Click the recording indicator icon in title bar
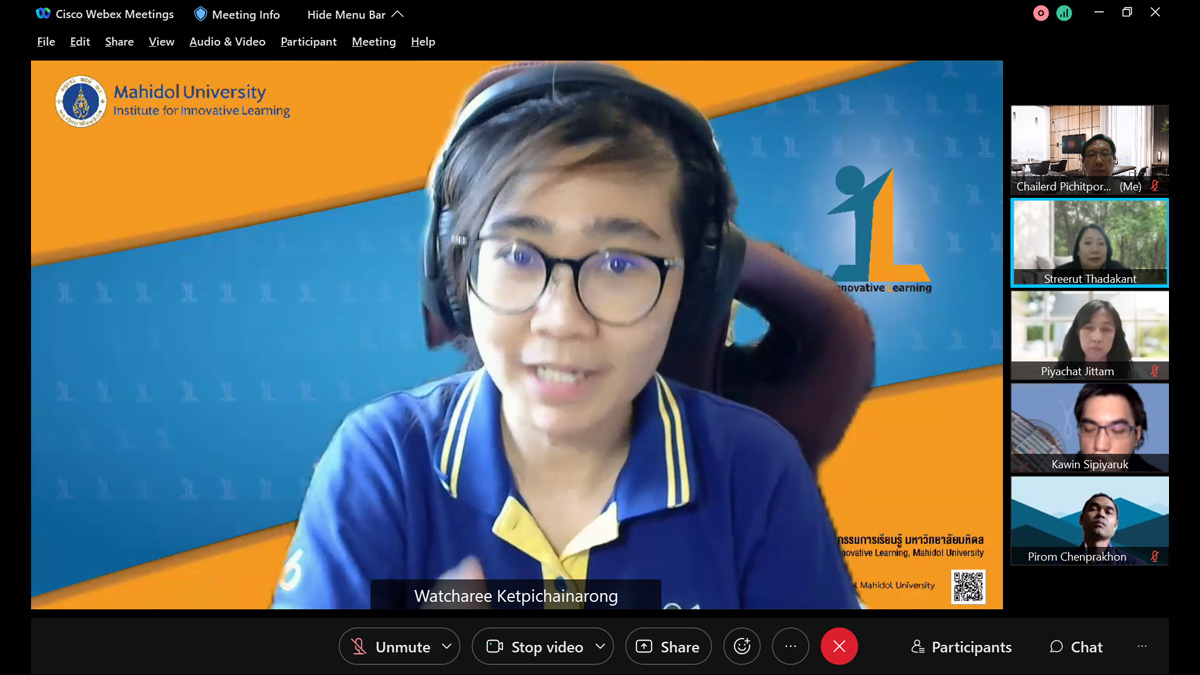Viewport: 1200px width, 675px height. point(1041,14)
